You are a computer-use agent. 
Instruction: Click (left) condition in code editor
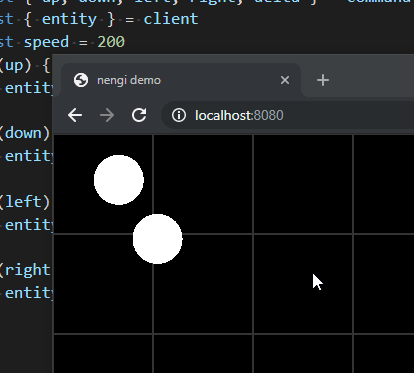[25, 202]
